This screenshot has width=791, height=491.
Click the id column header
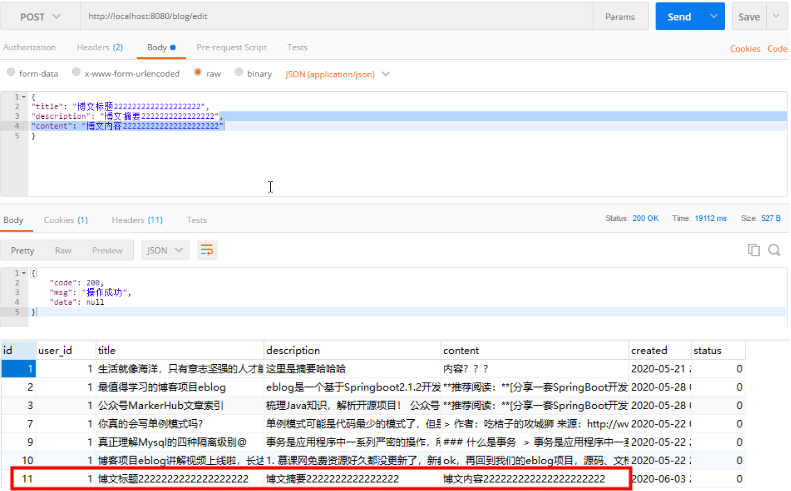coord(18,350)
